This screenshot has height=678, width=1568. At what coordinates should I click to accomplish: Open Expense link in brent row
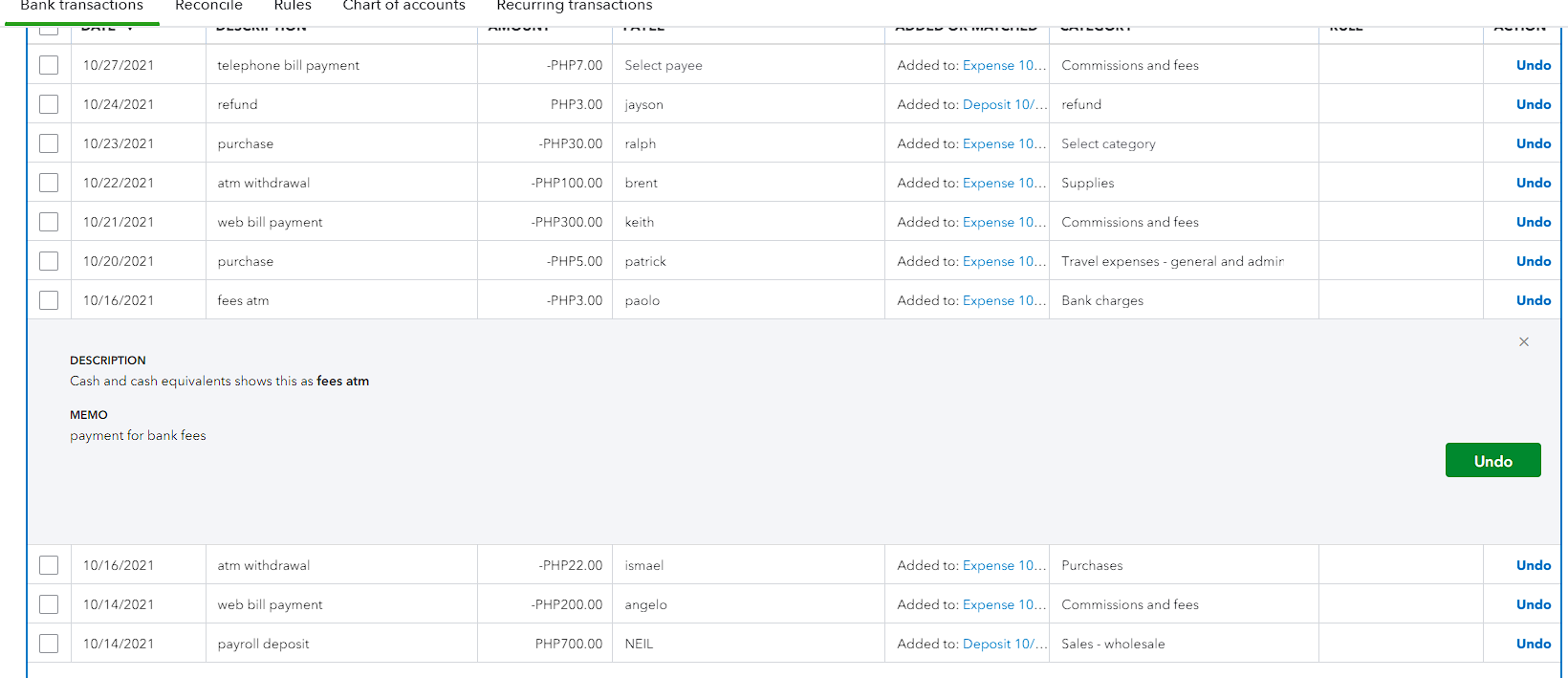click(1004, 183)
